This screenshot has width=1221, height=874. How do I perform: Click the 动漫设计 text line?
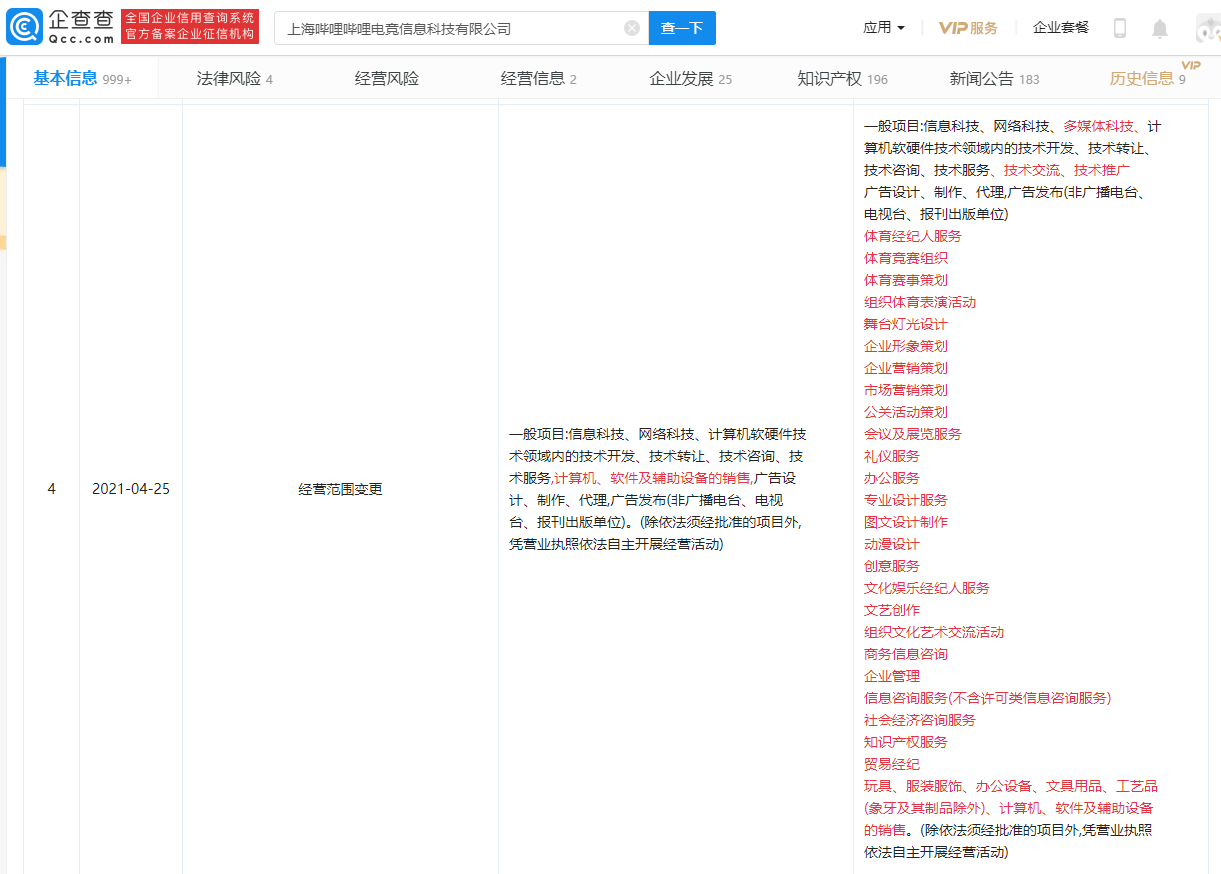(892, 544)
